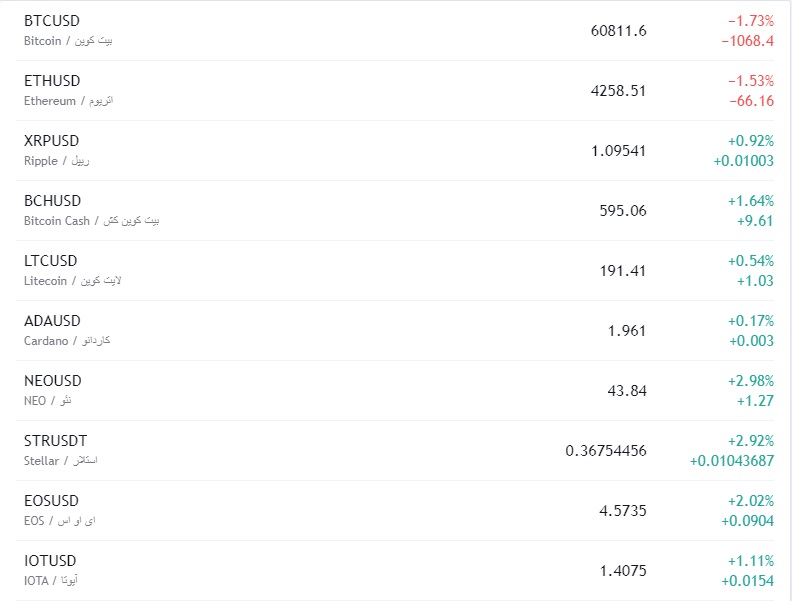Open the ADAUSD Cardano listing
The height and width of the screenshot is (601, 792).
pyautogui.click(x=52, y=321)
